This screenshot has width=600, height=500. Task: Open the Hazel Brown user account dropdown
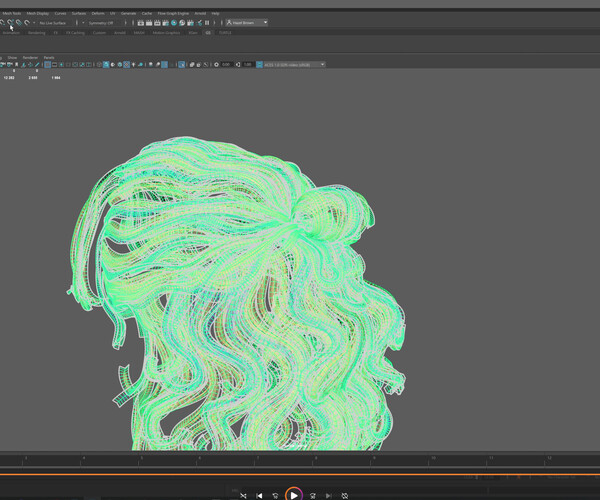(246, 22)
